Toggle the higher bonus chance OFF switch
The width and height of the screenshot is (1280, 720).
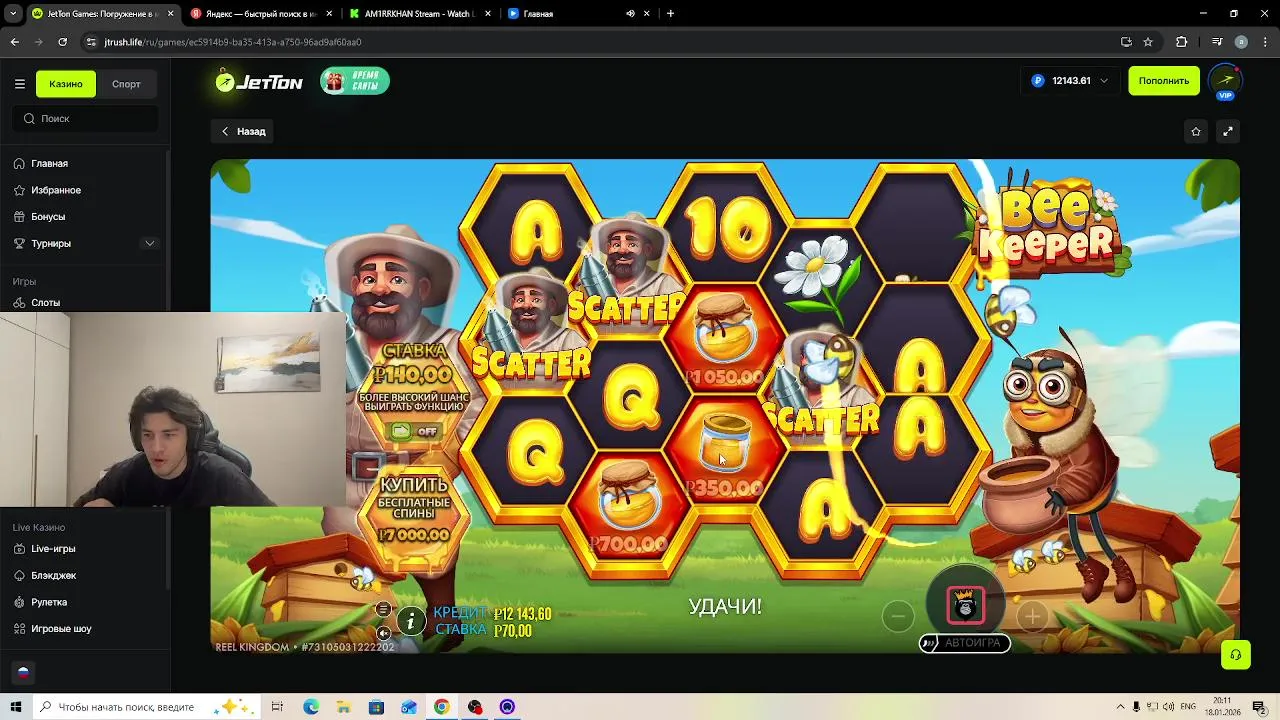point(414,431)
